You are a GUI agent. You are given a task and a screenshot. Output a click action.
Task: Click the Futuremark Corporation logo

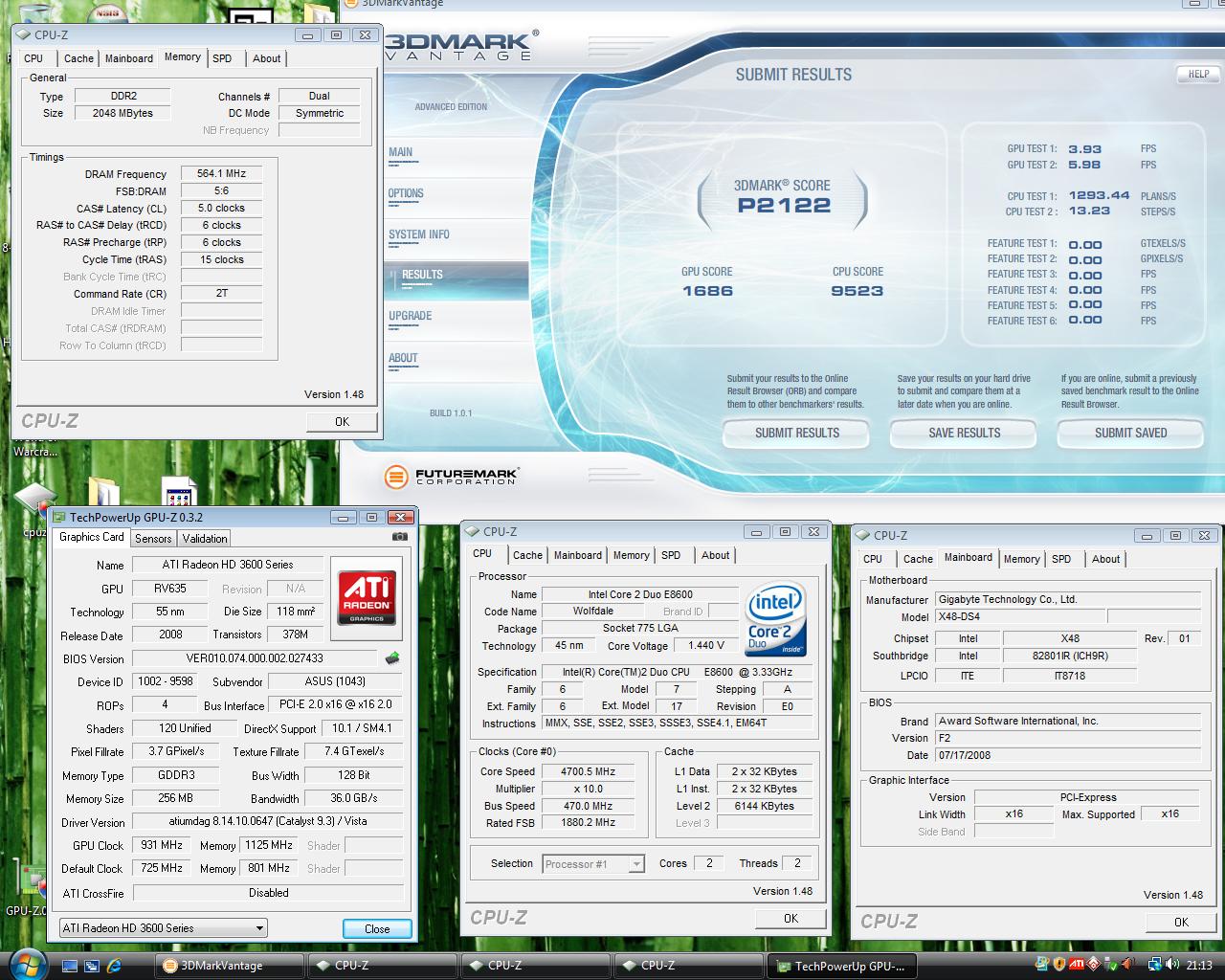[451, 476]
